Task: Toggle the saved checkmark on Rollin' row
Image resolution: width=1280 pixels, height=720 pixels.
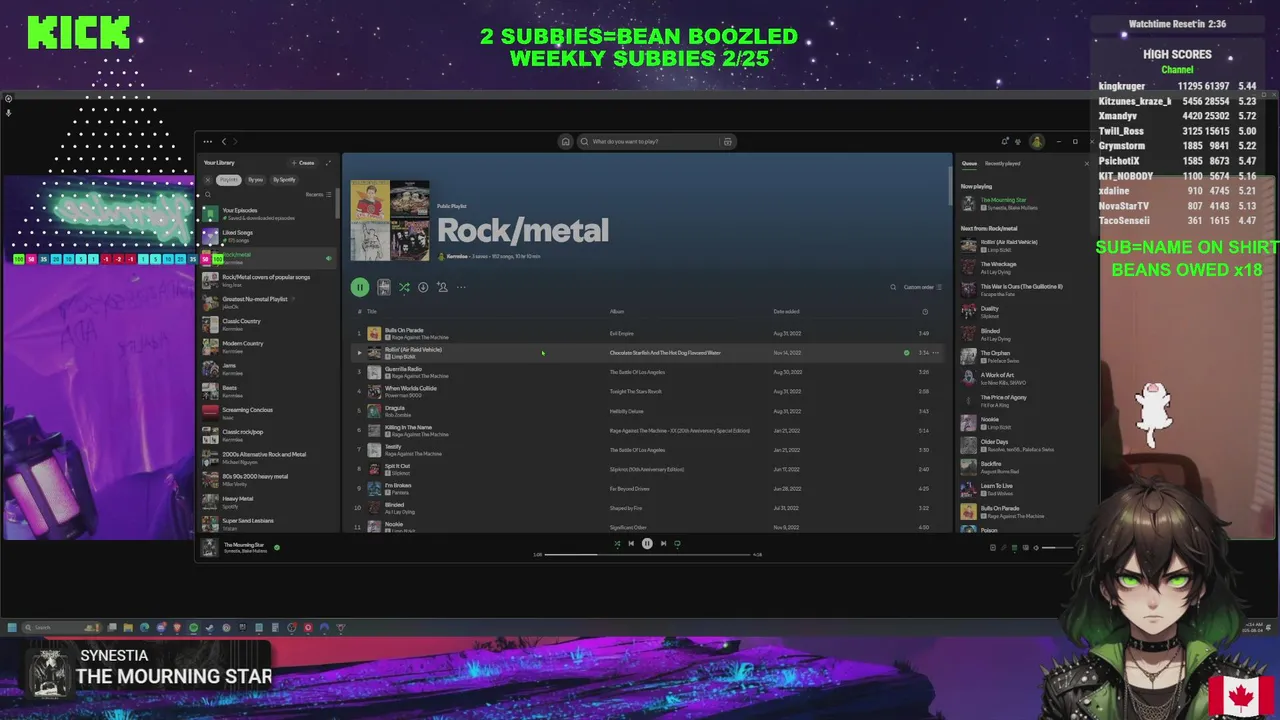Action: pyautogui.click(x=907, y=352)
